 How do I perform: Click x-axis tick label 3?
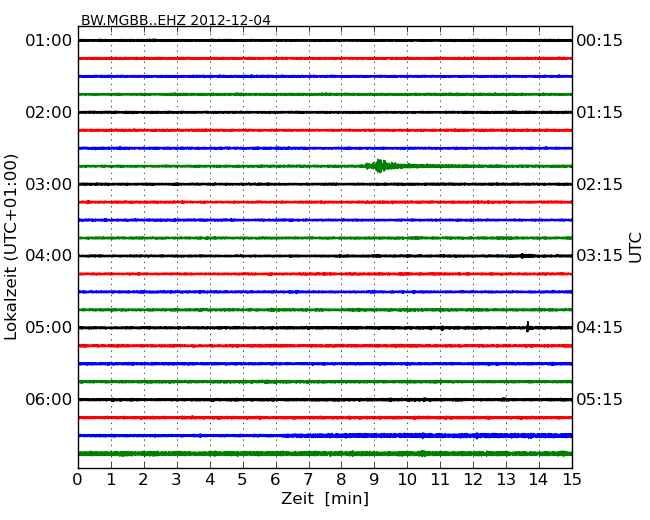point(177,480)
